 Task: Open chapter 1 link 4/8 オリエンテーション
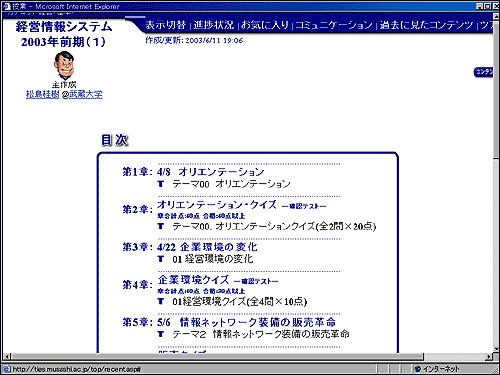tap(211, 172)
